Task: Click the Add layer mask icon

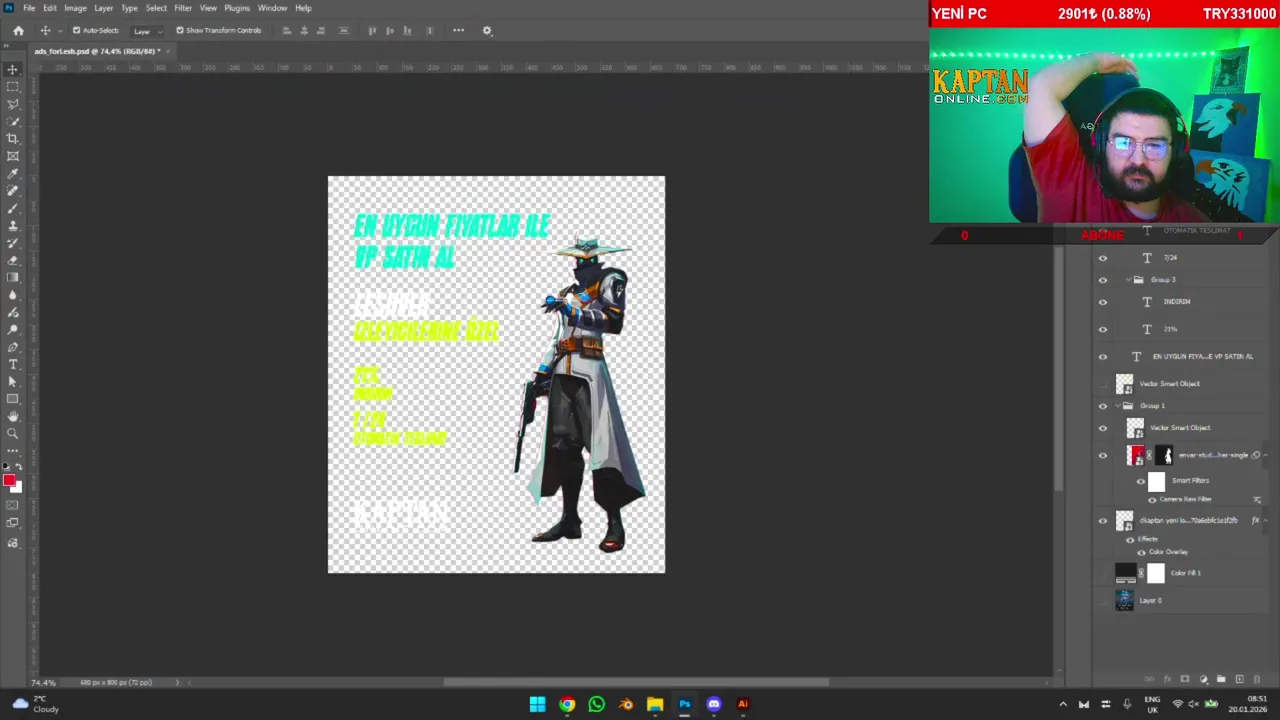Action: [1185, 679]
